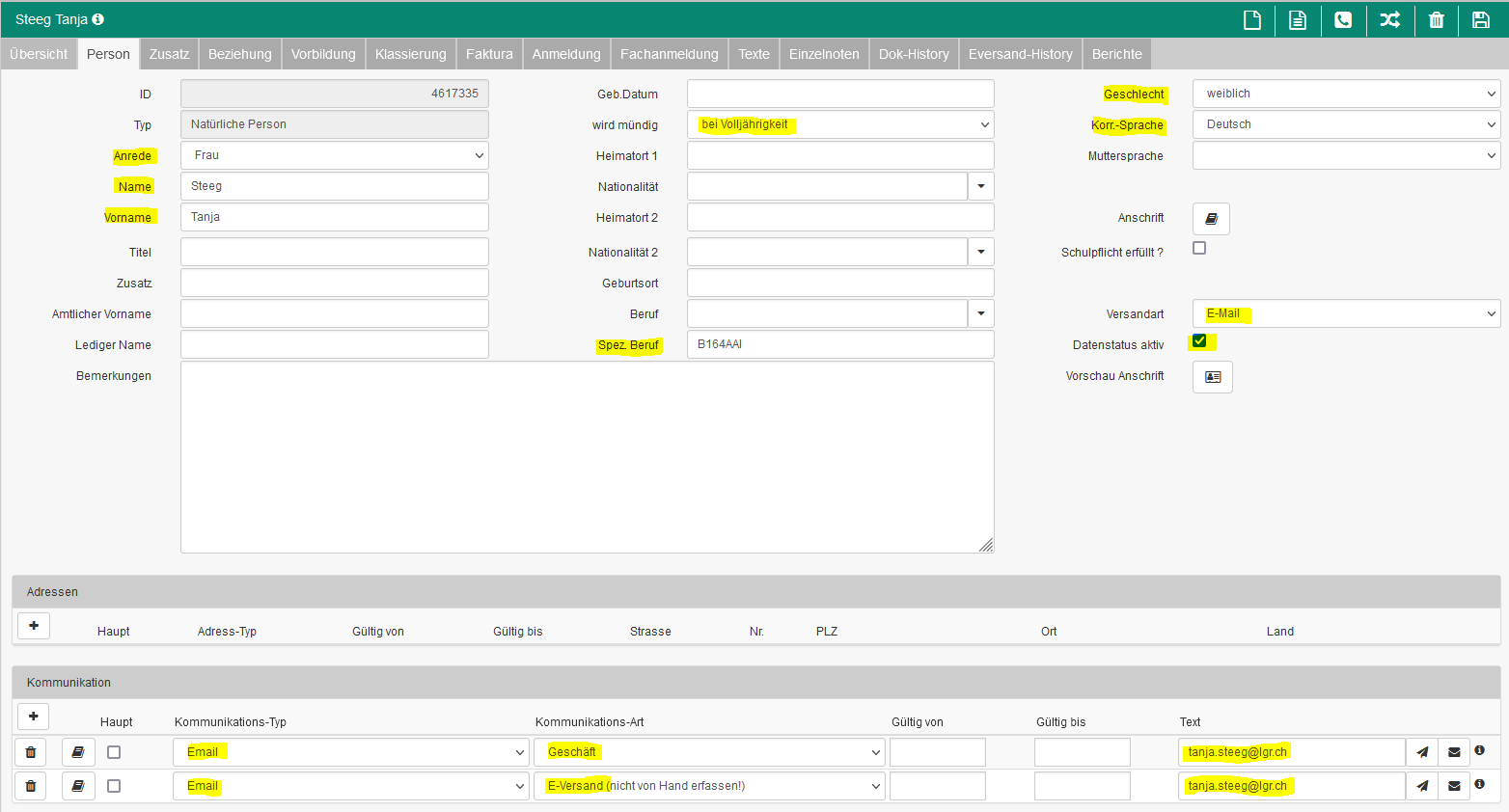Add a new address with the plus button
This screenshot has width=1509, height=812.
(x=34, y=626)
